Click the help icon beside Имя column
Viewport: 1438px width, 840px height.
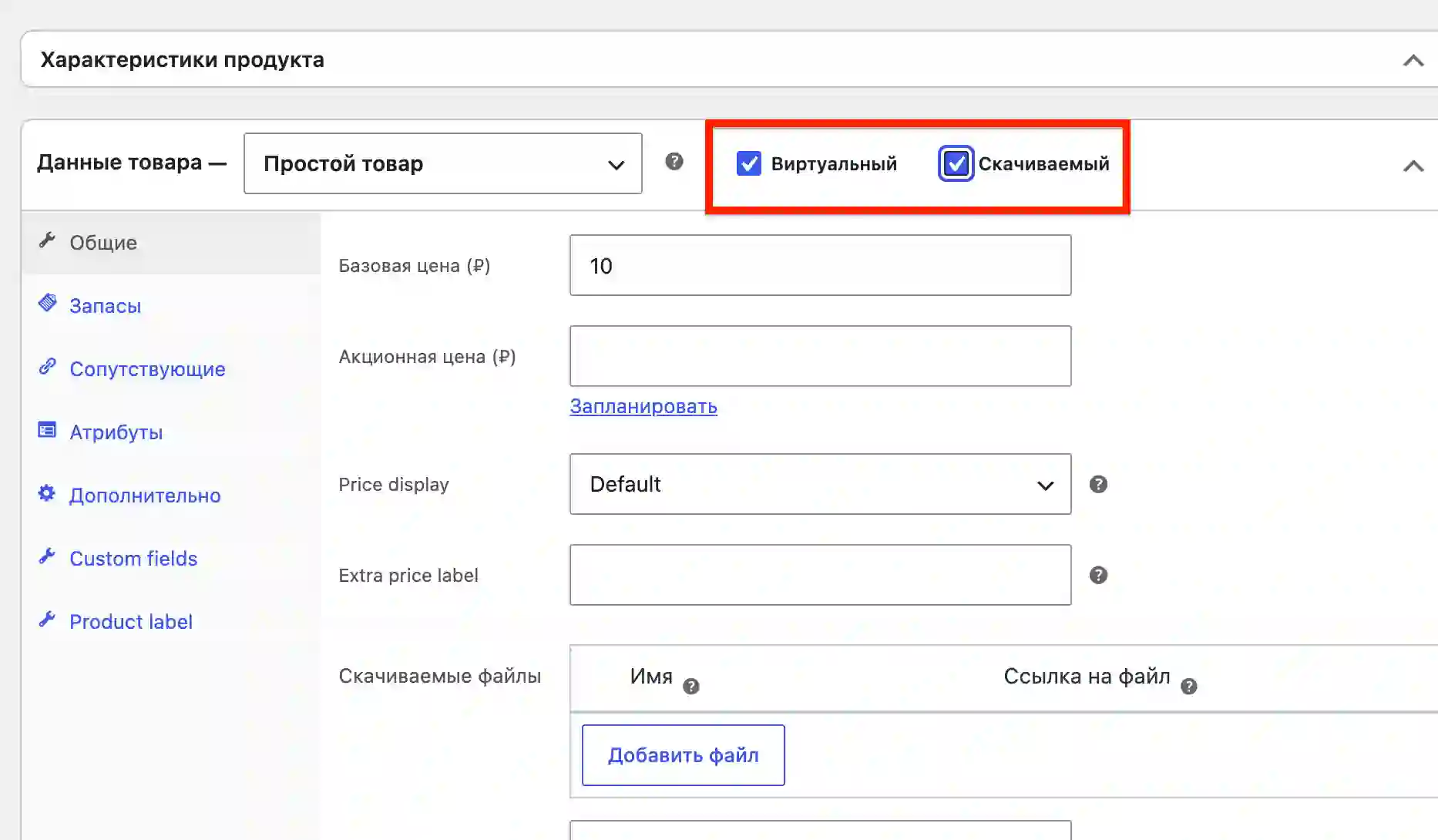pyautogui.click(x=691, y=687)
